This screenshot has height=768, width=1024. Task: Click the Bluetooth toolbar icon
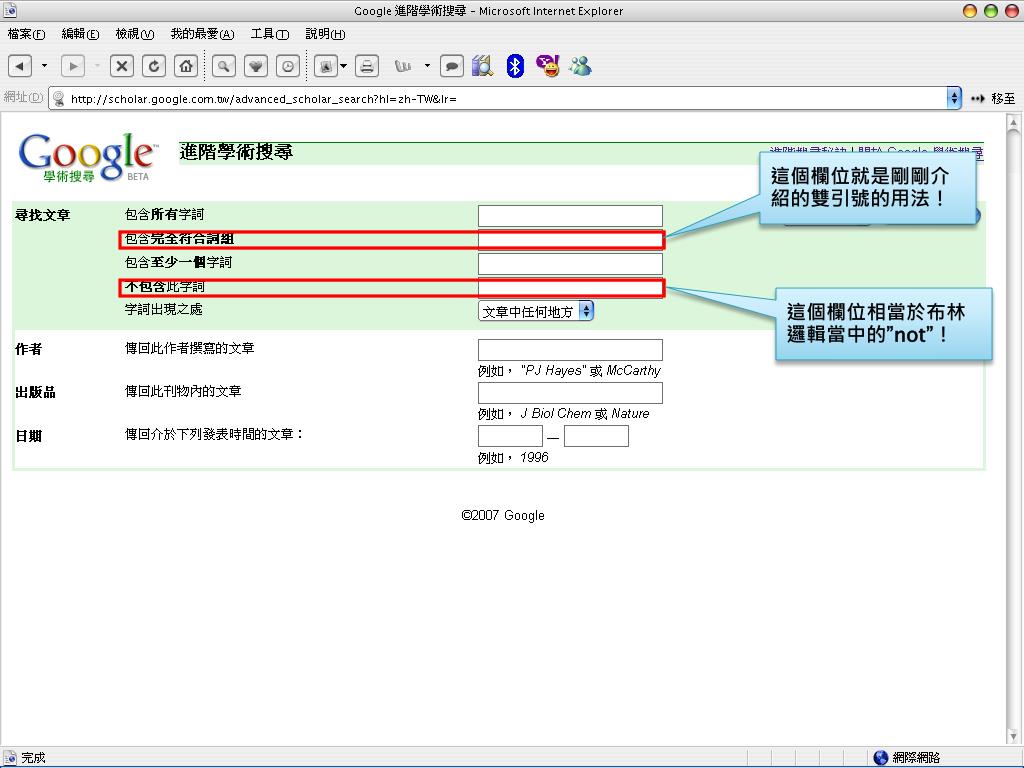pyautogui.click(x=515, y=66)
